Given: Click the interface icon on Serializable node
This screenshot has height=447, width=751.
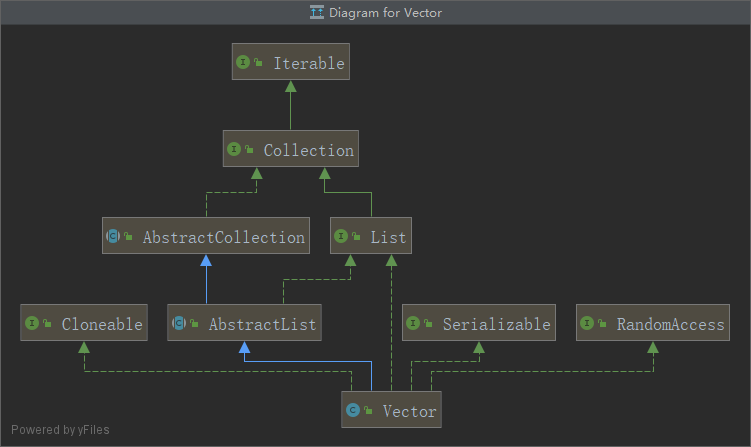Looking at the screenshot, I should click(x=413, y=323).
